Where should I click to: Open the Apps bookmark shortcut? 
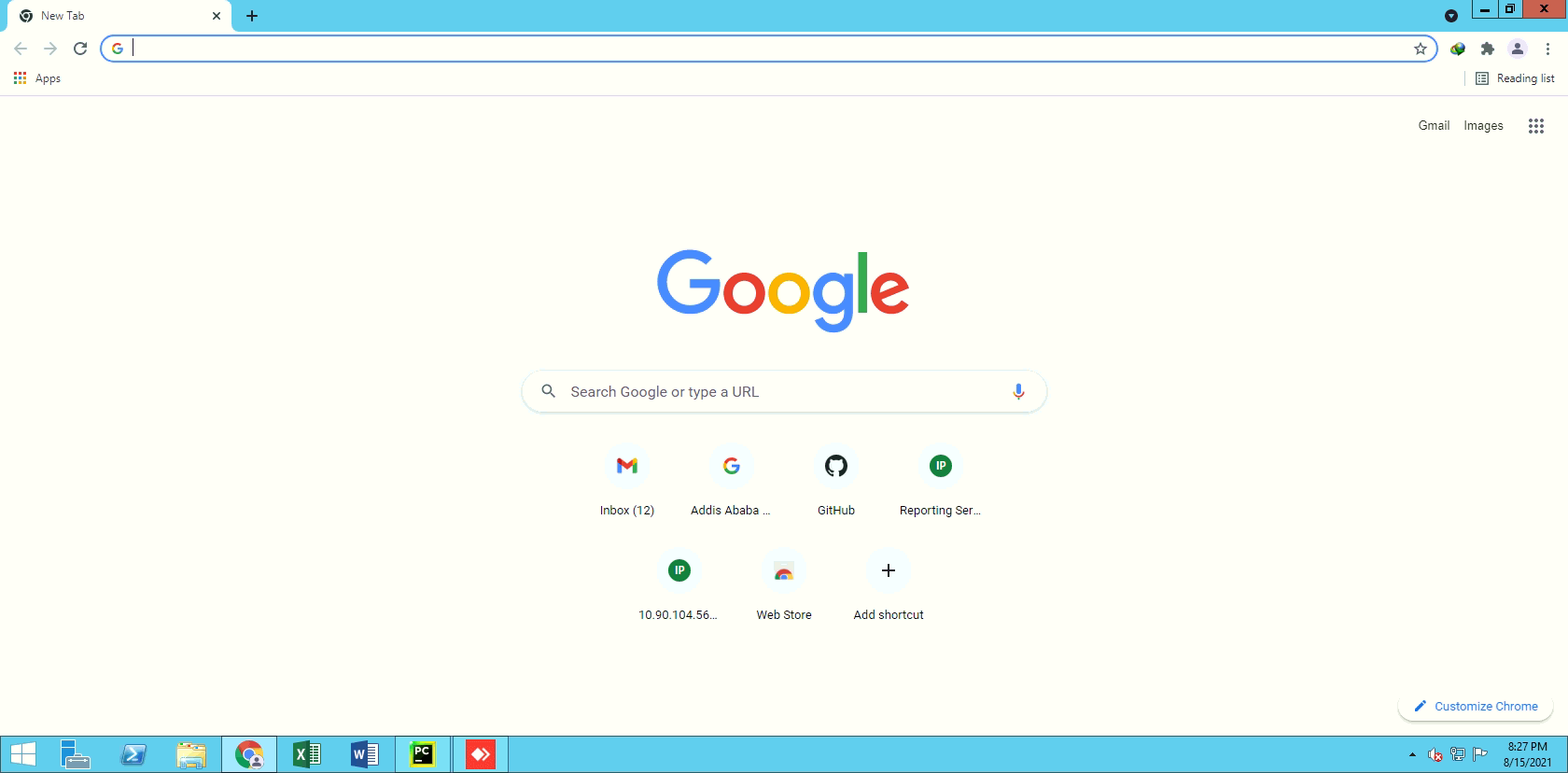pyautogui.click(x=37, y=78)
